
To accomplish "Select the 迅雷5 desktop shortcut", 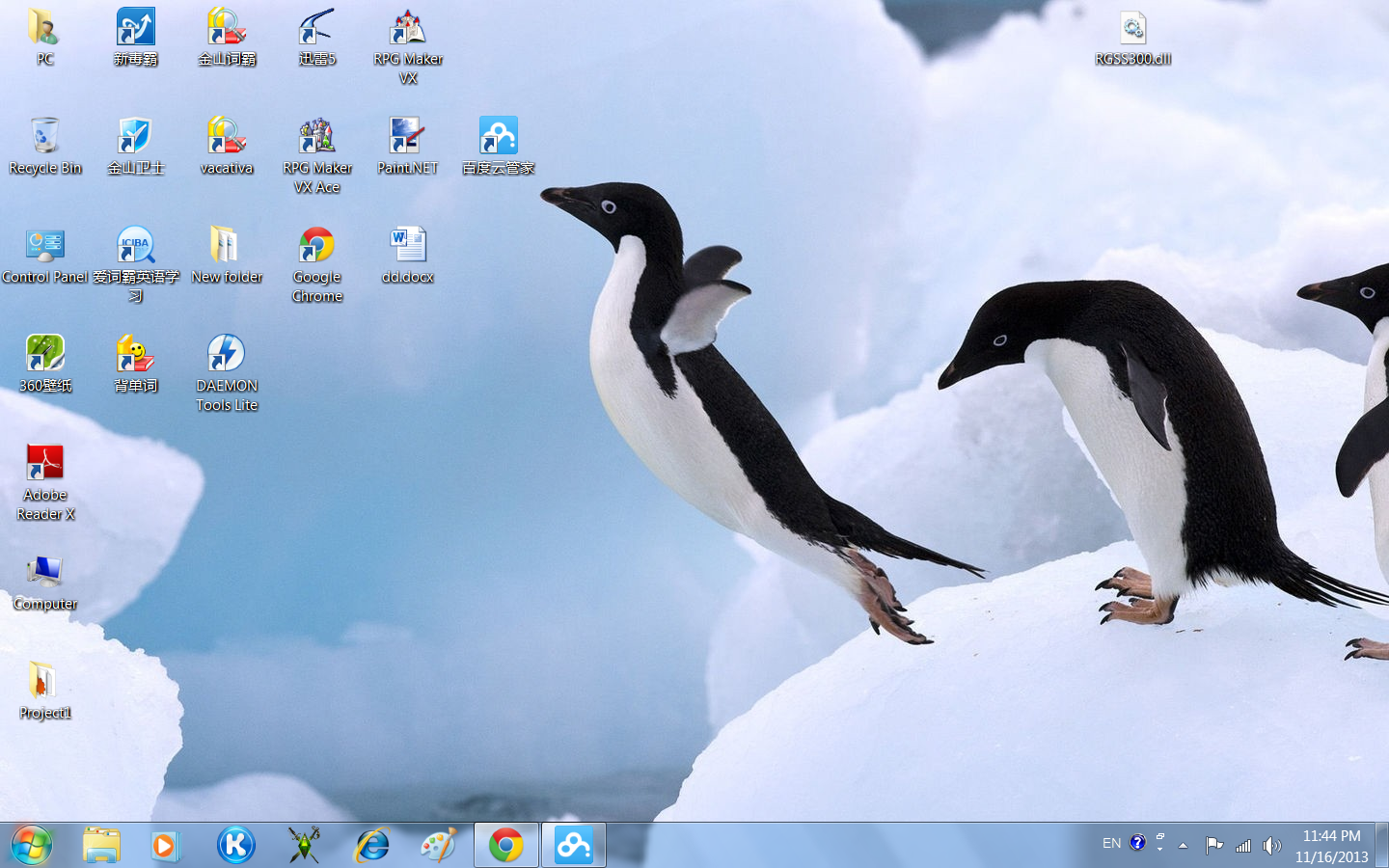I will [x=317, y=37].
